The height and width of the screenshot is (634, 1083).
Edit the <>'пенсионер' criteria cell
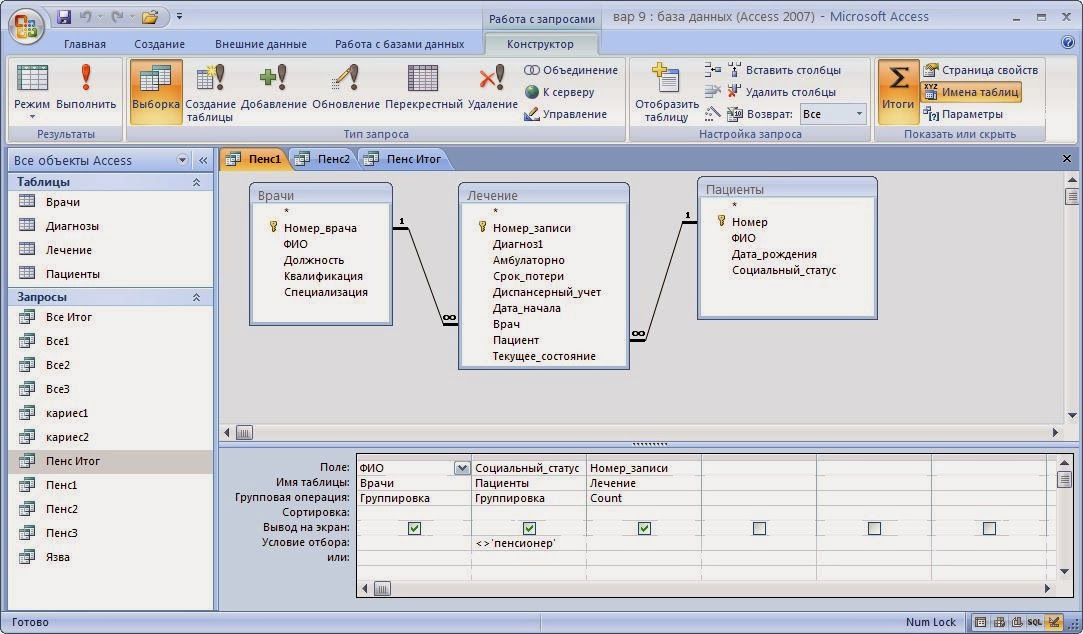529,544
